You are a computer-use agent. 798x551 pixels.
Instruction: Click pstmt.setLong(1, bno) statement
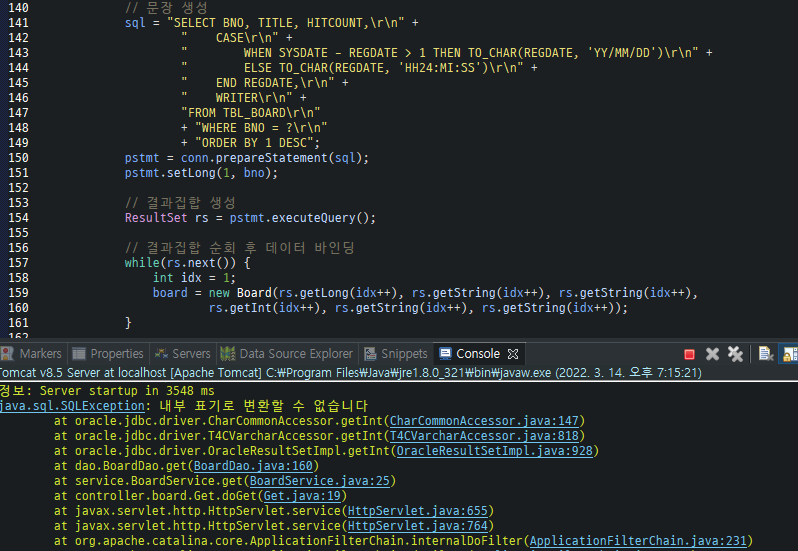tap(202, 173)
